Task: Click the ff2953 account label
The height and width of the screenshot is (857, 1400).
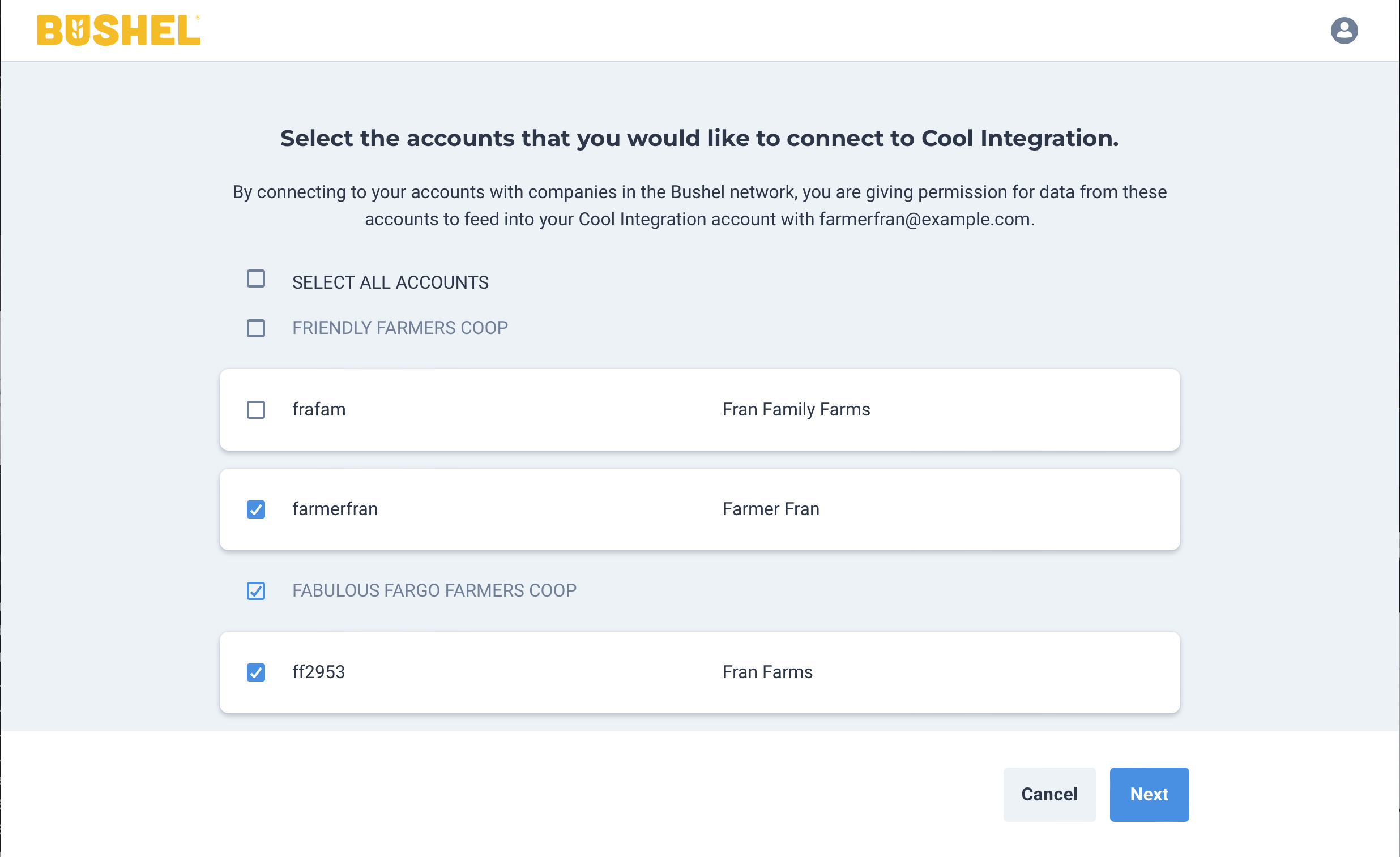Action: click(x=318, y=672)
